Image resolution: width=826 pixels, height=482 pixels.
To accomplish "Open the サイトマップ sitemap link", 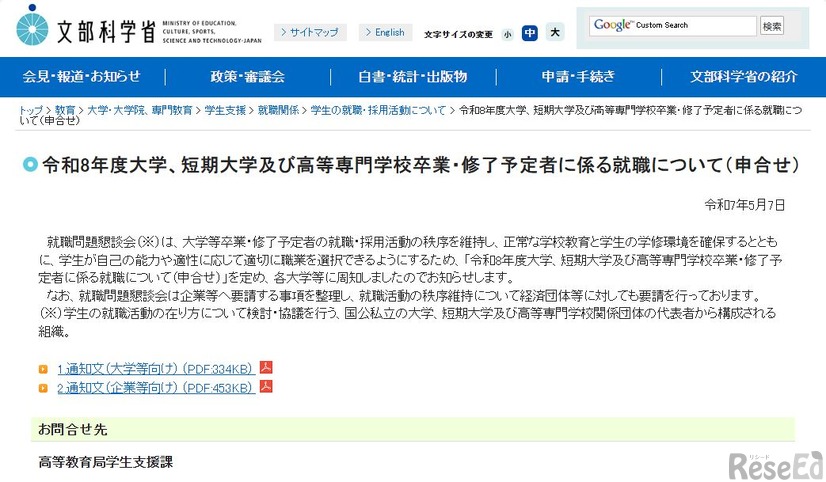I will (310, 33).
